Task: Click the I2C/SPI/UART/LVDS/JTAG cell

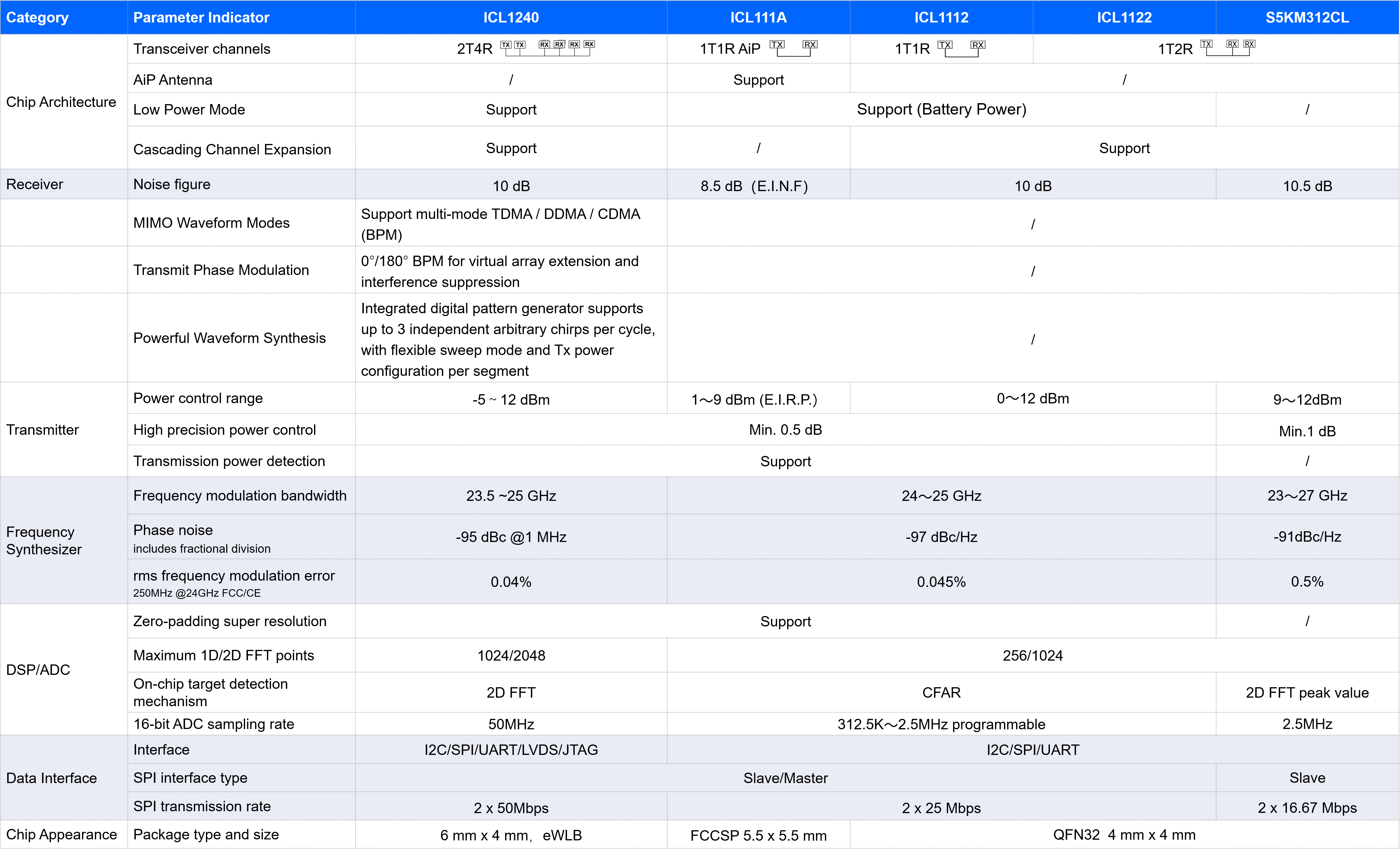Action: pos(511,750)
